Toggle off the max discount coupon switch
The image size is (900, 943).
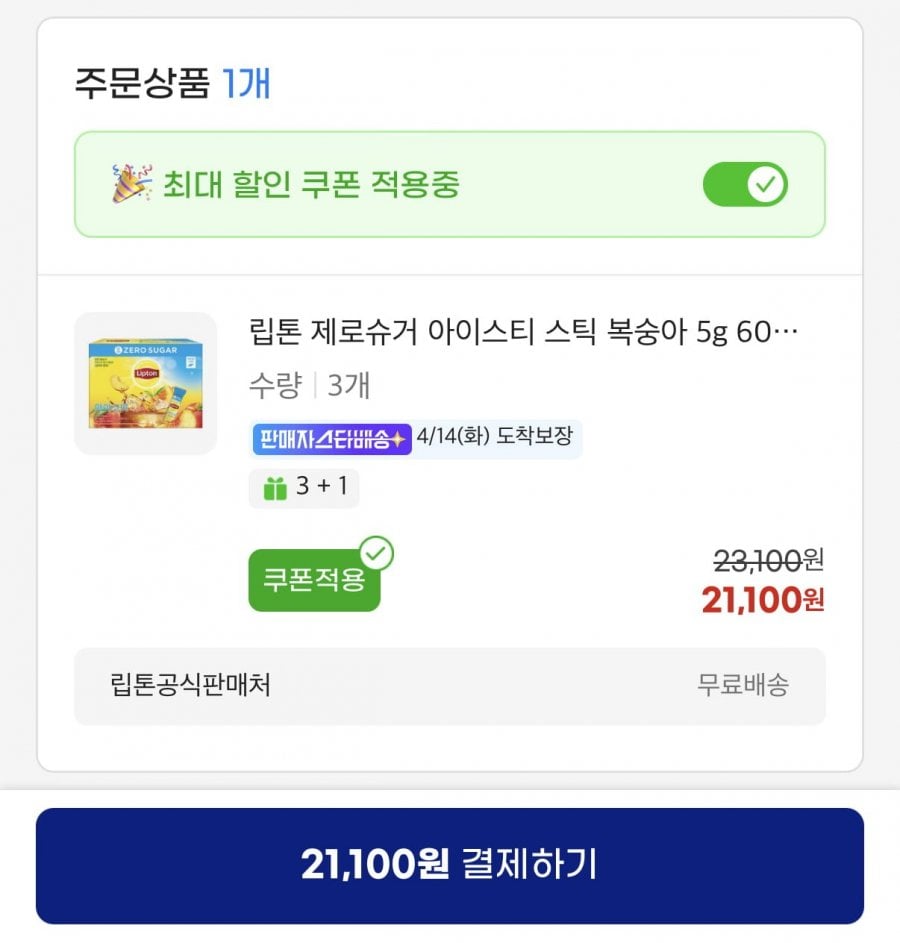click(x=745, y=185)
